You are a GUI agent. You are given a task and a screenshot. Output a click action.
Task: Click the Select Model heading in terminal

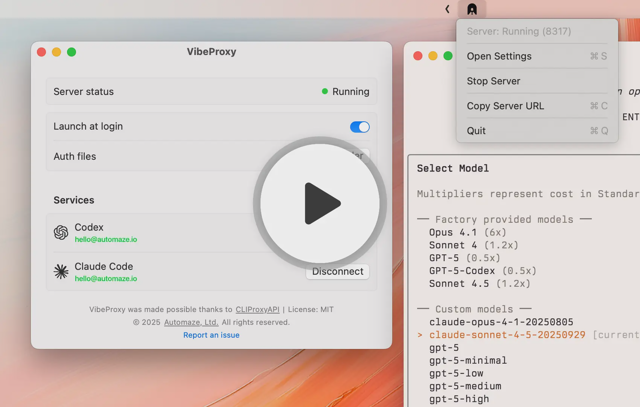click(x=453, y=169)
